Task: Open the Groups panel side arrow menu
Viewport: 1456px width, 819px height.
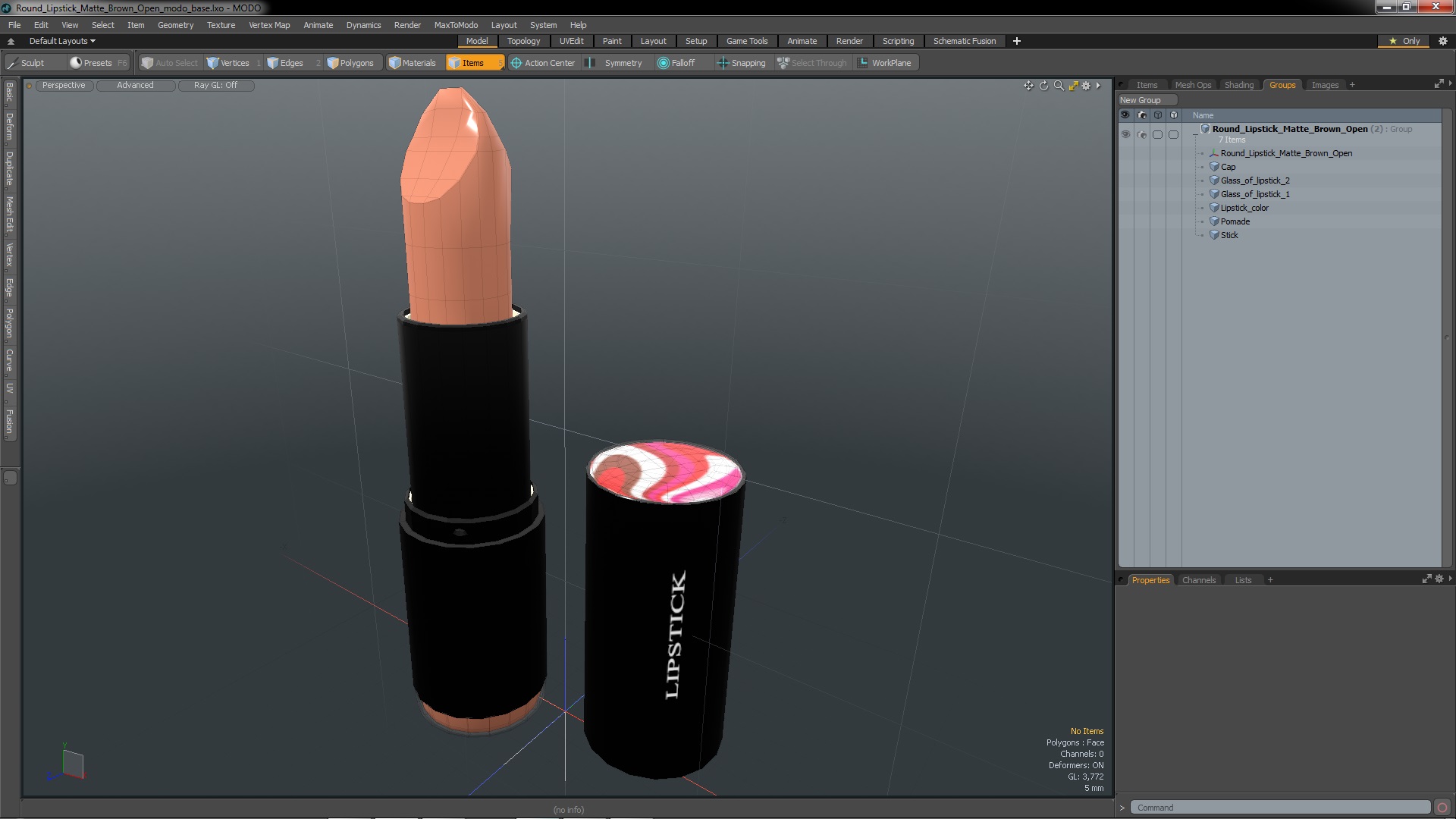Action: (x=1450, y=83)
